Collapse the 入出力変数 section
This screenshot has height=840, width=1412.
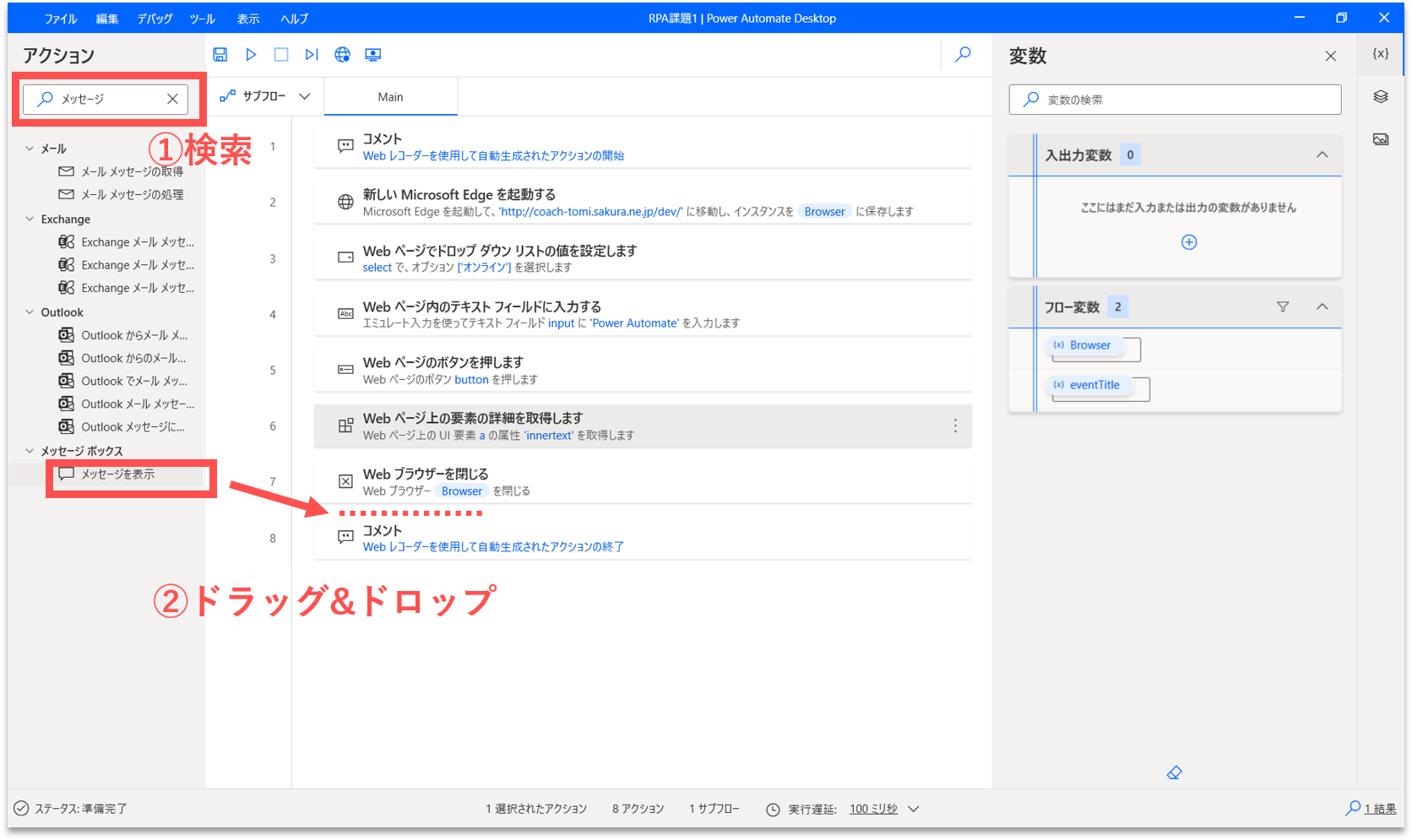coord(1322,155)
